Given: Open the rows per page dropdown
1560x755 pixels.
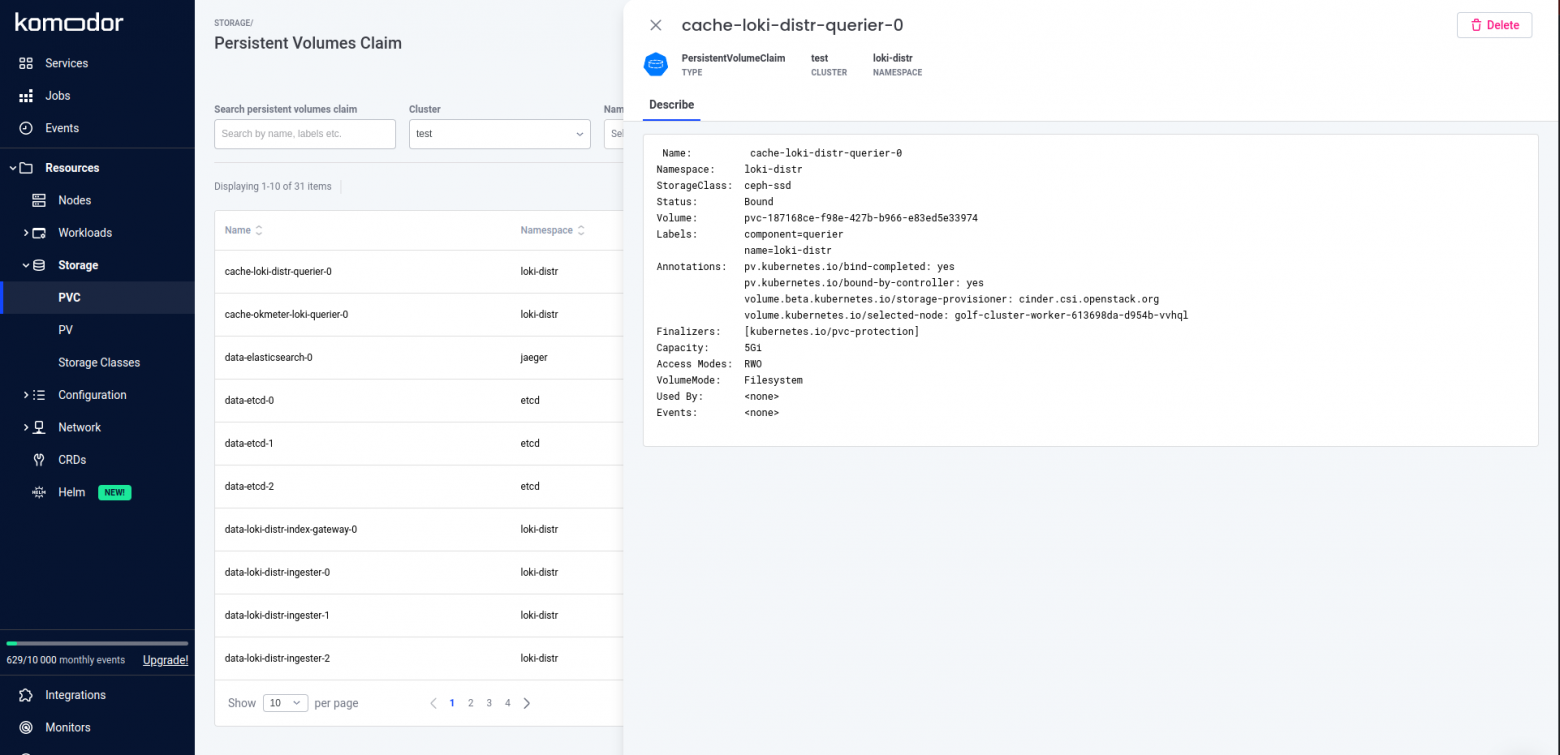Looking at the screenshot, I should point(285,703).
